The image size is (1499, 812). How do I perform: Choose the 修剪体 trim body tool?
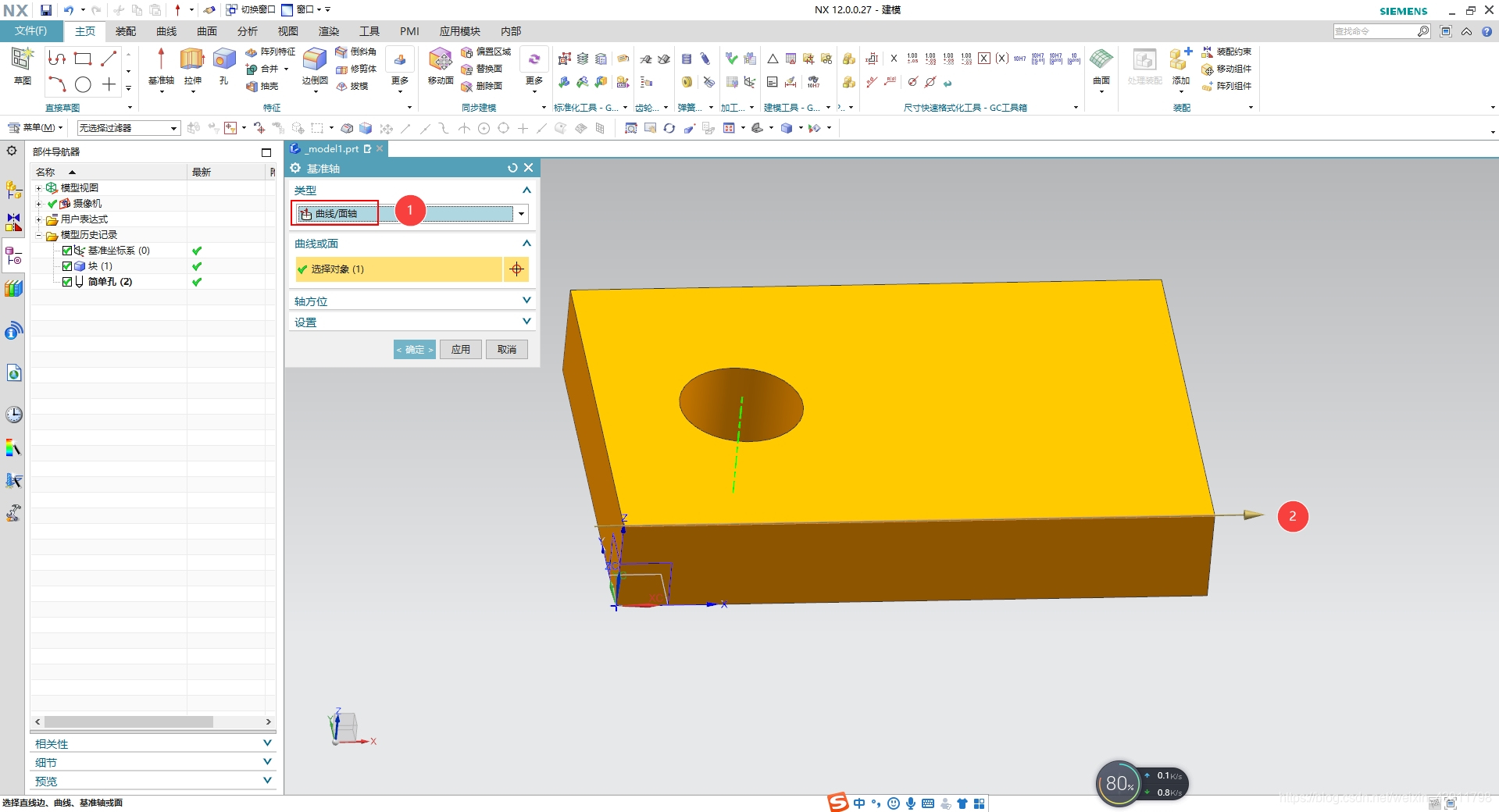click(x=356, y=69)
